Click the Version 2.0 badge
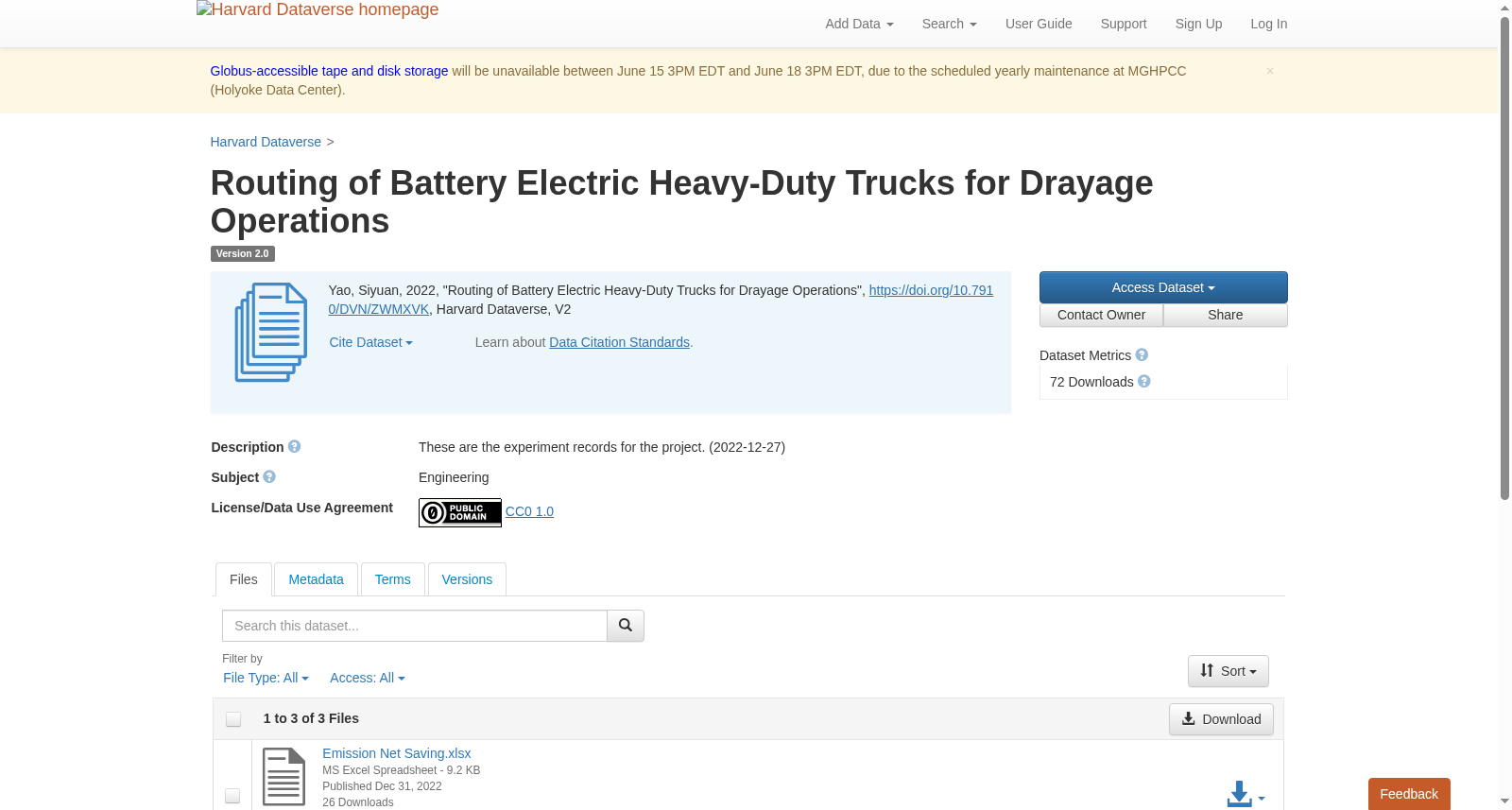This screenshot has height=810, width=1512. [x=242, y=253]
